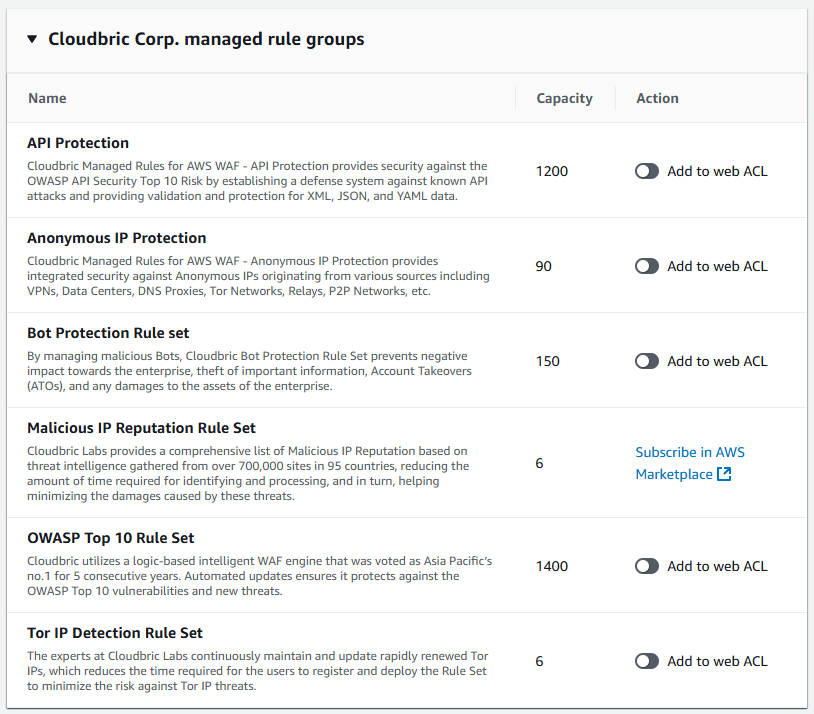The height and width of the screenshot is (714, 814).
Task: Switch on Tor IP Detection Rule Set toggle
Action: (647, 661)
